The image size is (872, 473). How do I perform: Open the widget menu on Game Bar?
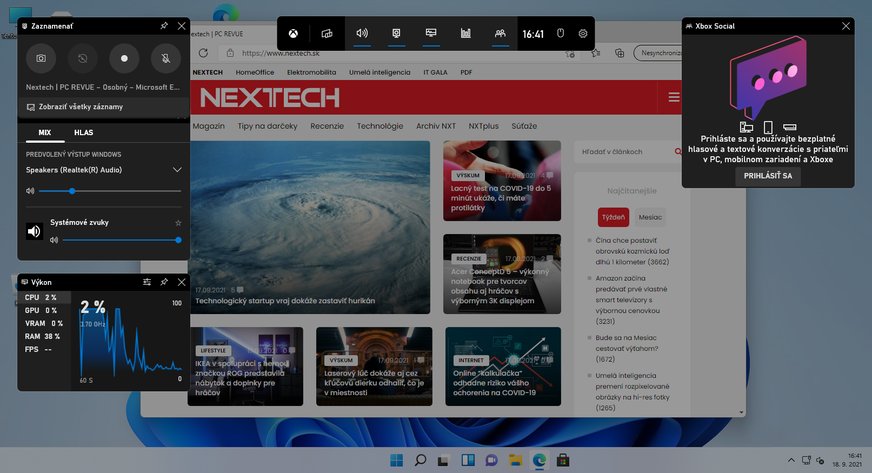(326, 33)
